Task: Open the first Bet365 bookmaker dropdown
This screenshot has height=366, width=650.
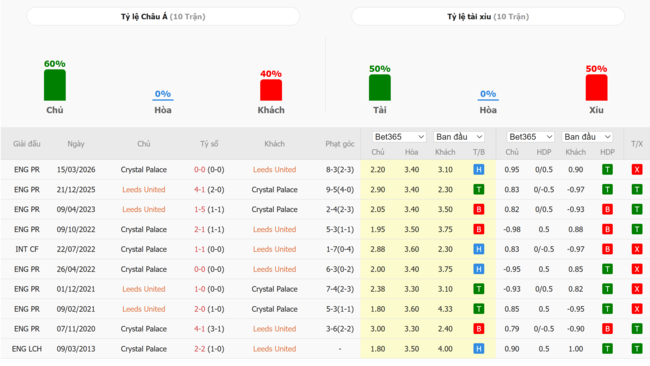Action: pos(399,137)
